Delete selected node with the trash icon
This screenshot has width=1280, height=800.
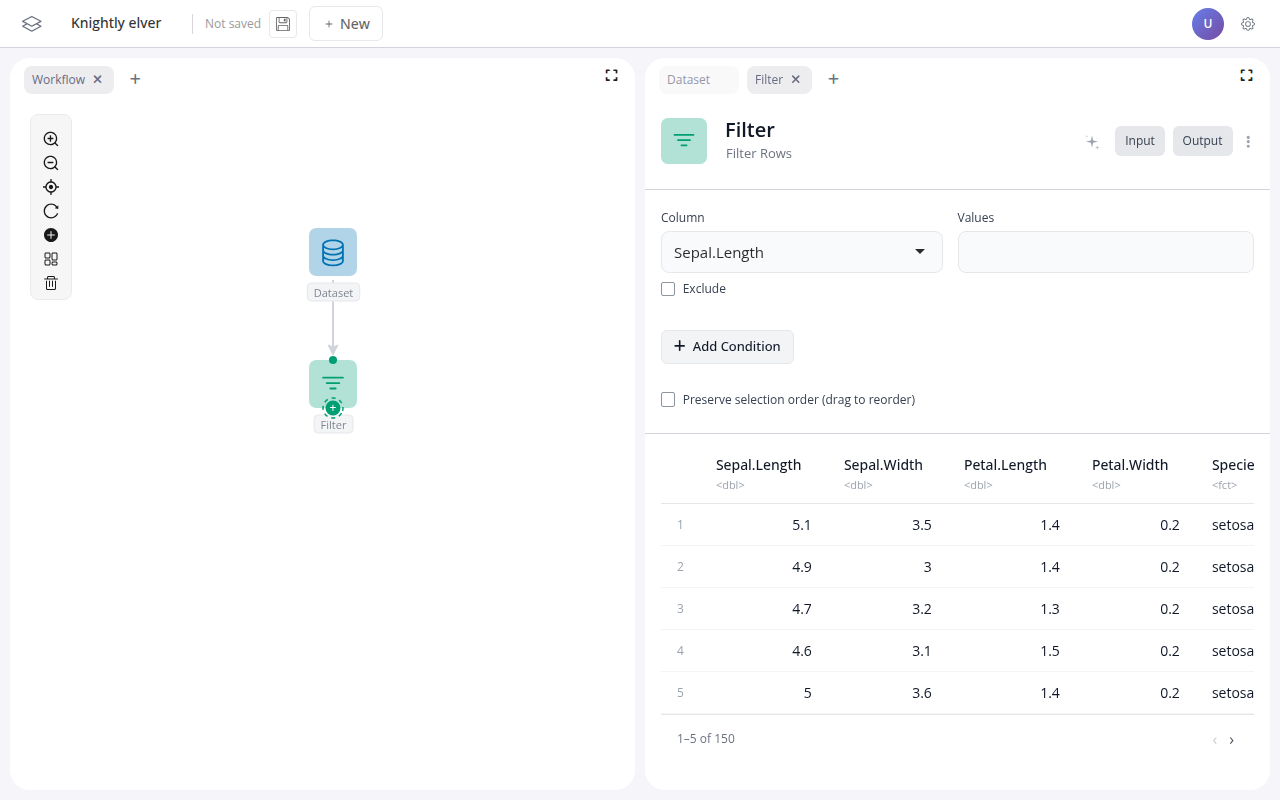tap(50, 283)
